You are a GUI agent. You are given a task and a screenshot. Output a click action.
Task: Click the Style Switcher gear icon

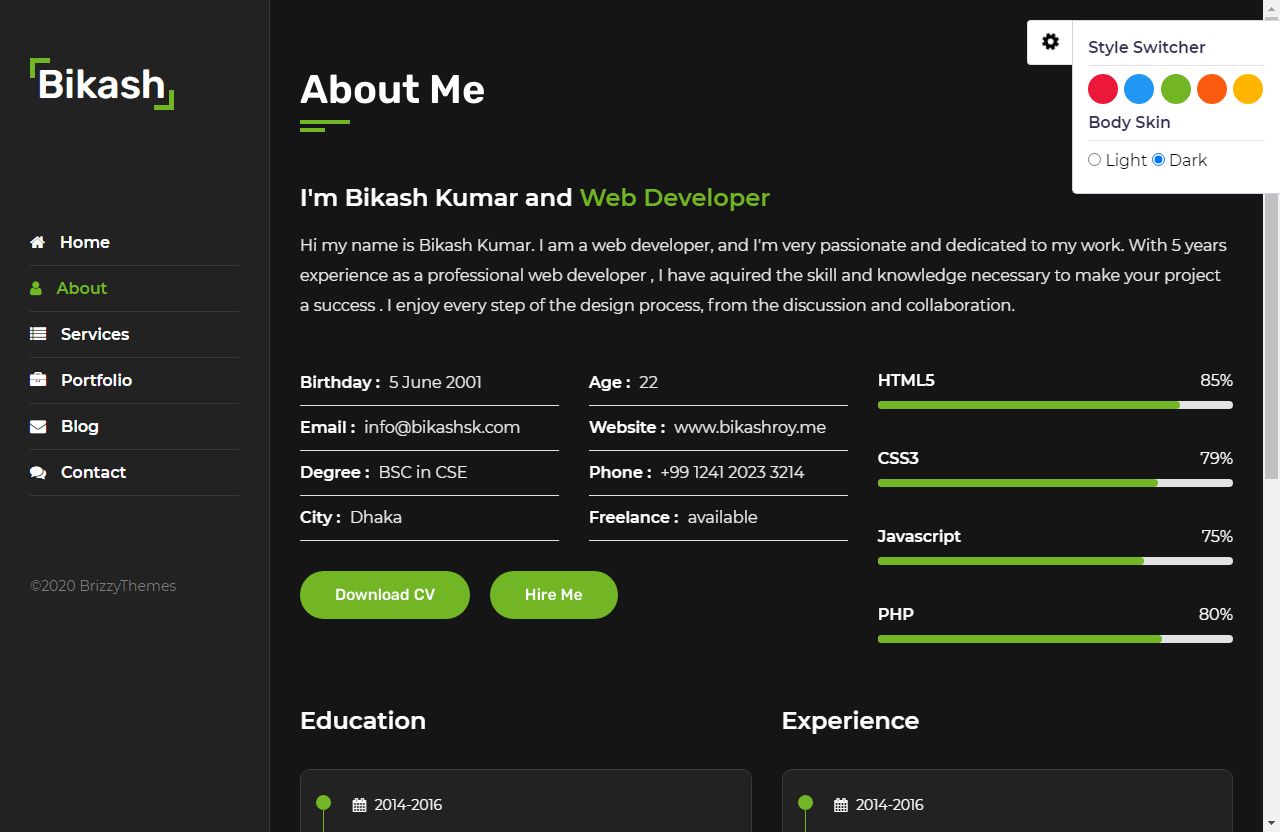1050,42
